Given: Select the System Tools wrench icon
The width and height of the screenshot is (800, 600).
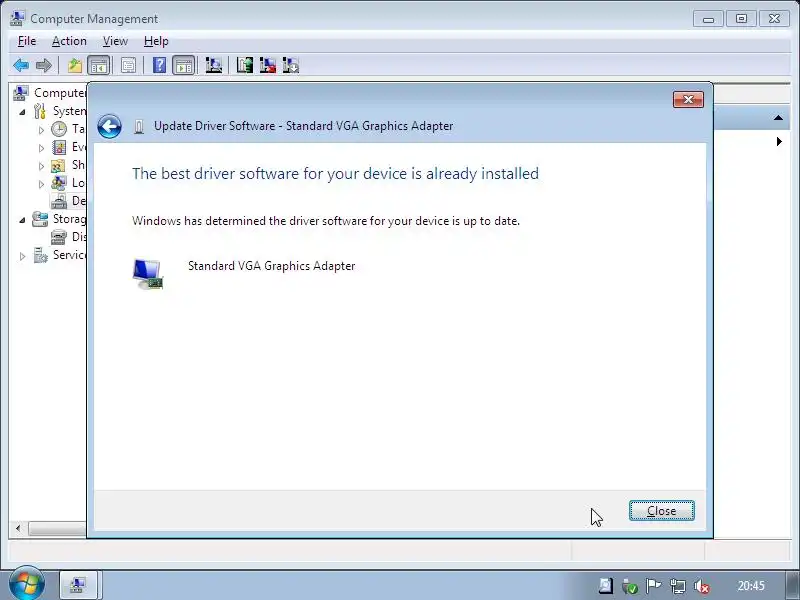Looking at the screenshot, I should (40, 111).
